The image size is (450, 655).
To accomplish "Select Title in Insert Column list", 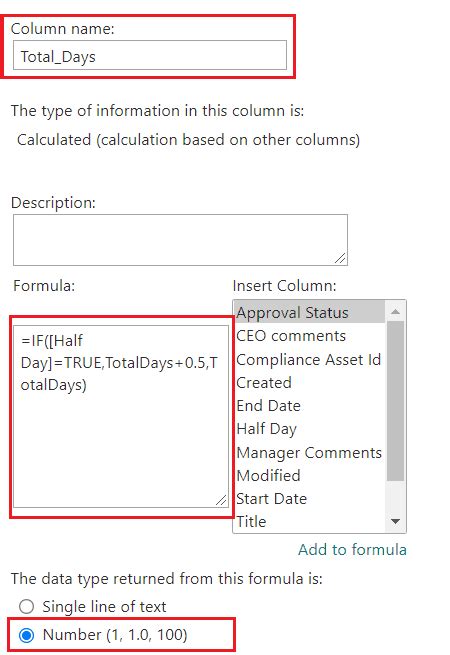I will tap(309, 521).
